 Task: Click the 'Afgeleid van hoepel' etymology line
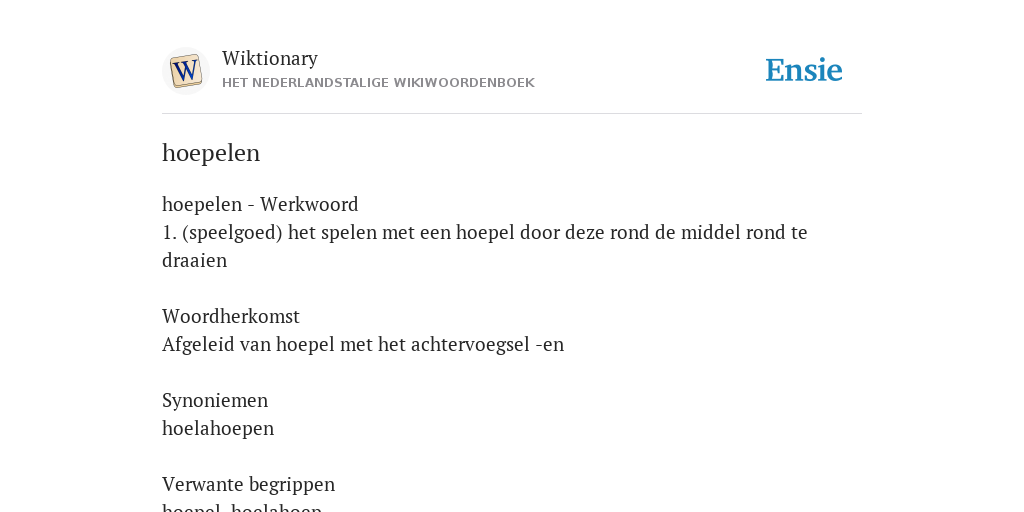click(x=362, y=345)
